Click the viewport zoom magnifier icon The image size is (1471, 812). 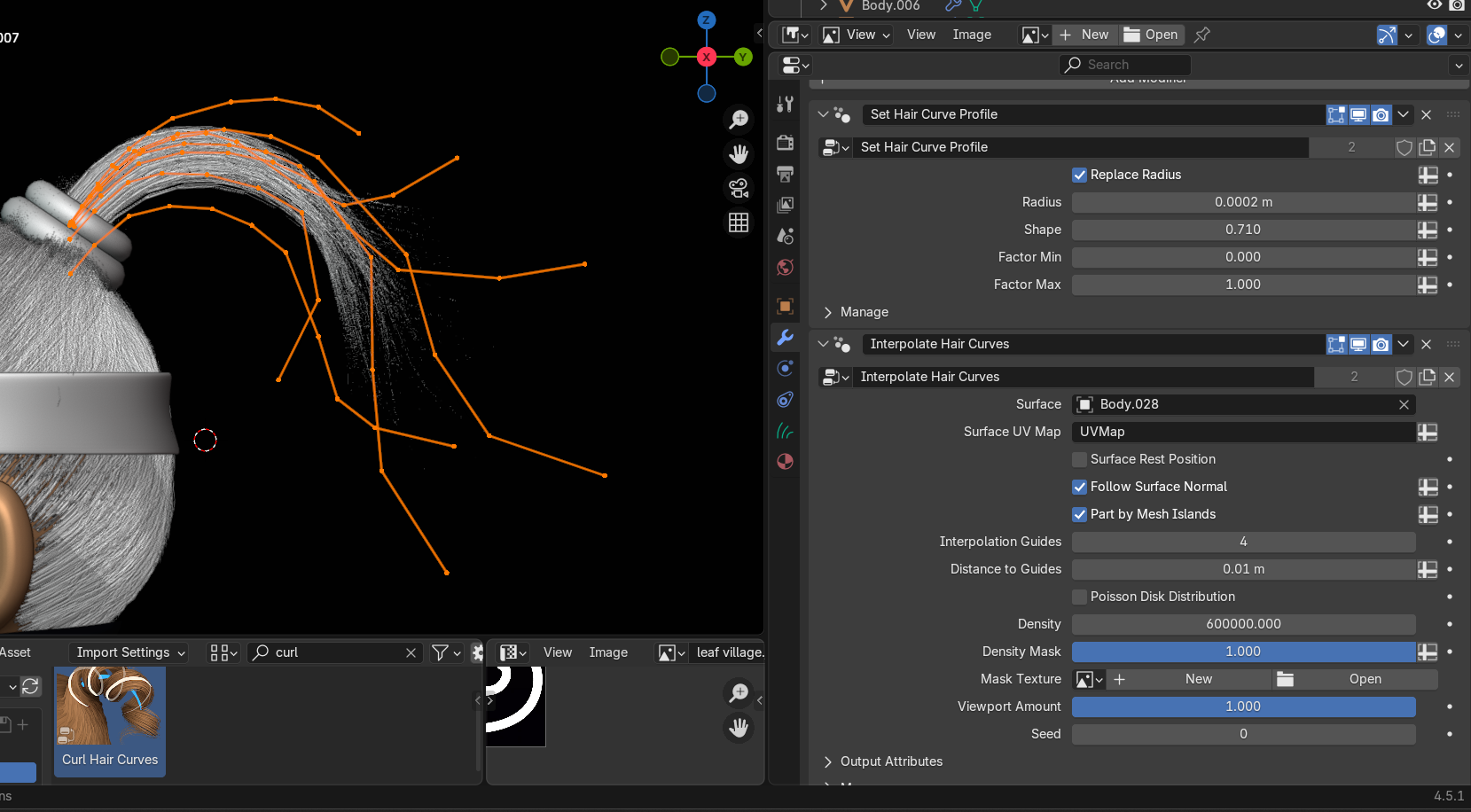739,119
